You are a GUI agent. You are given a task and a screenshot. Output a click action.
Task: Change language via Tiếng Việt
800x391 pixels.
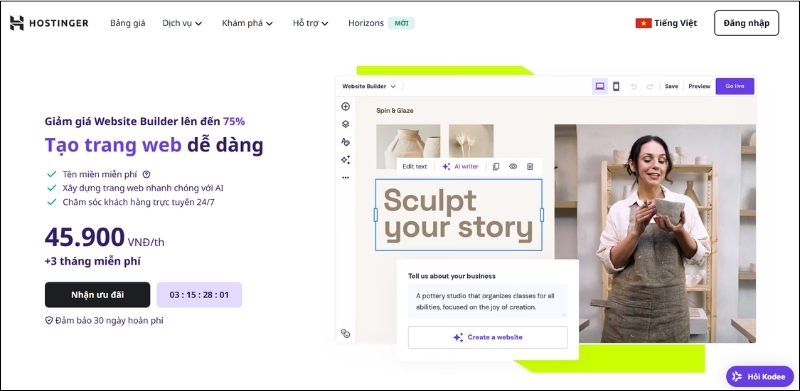click(x=676, y=23)
